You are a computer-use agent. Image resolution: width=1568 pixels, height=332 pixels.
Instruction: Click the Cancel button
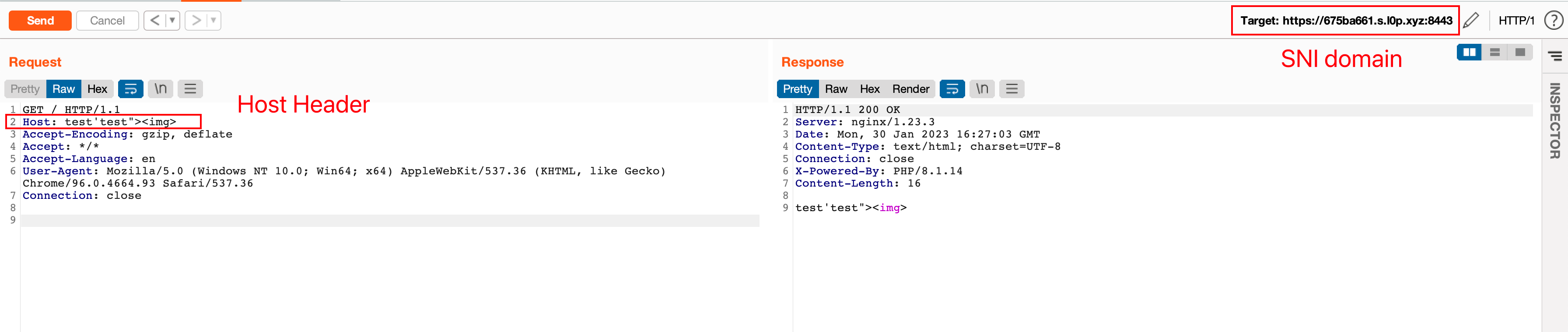(107, 20)
